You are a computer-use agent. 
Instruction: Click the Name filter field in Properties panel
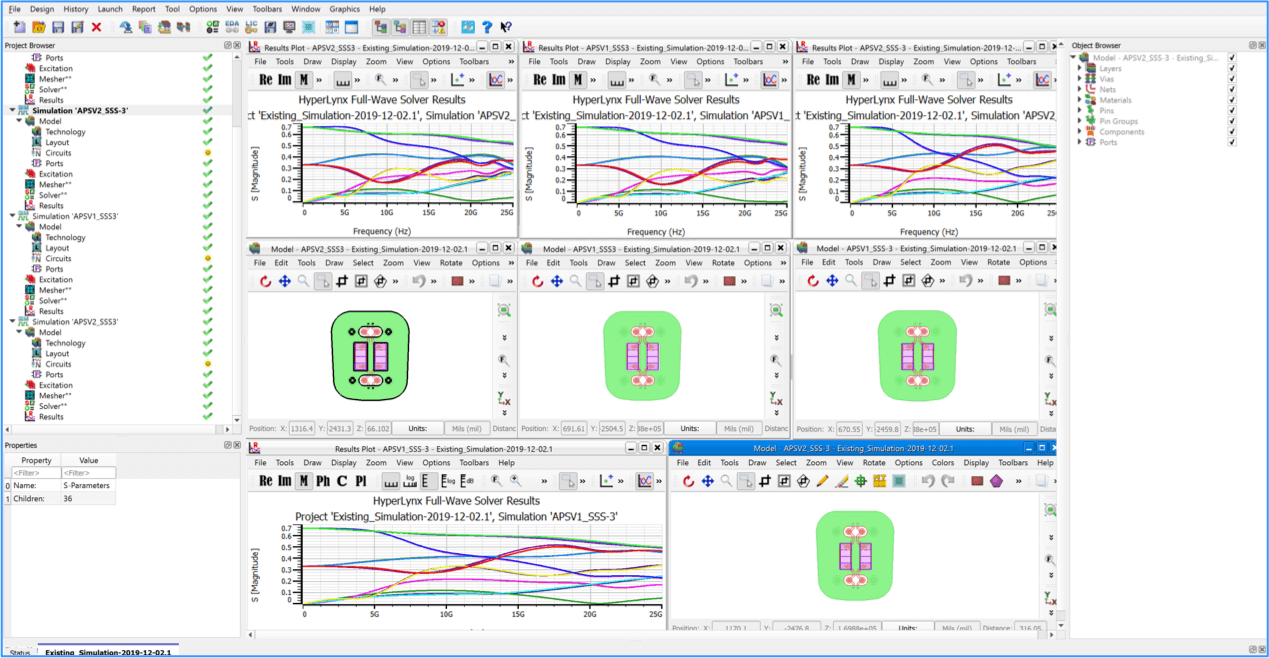(x=34, y=473)
